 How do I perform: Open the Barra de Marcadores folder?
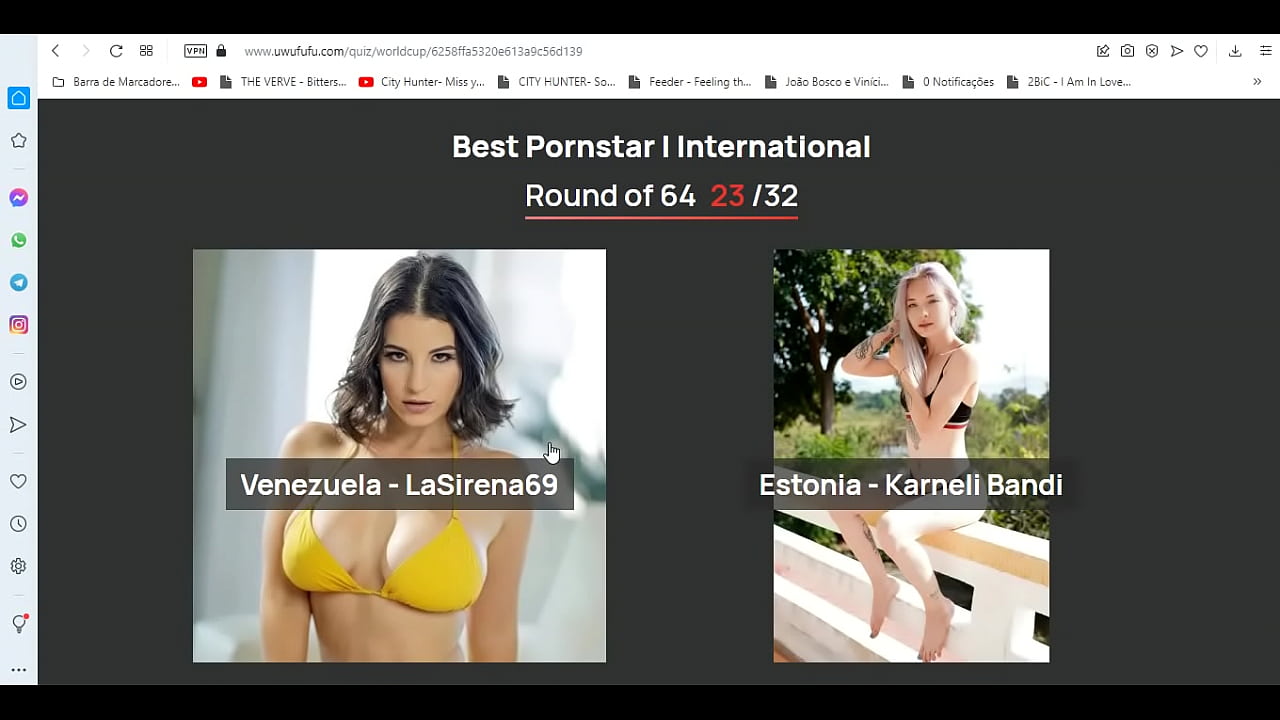tap(115, 82)
